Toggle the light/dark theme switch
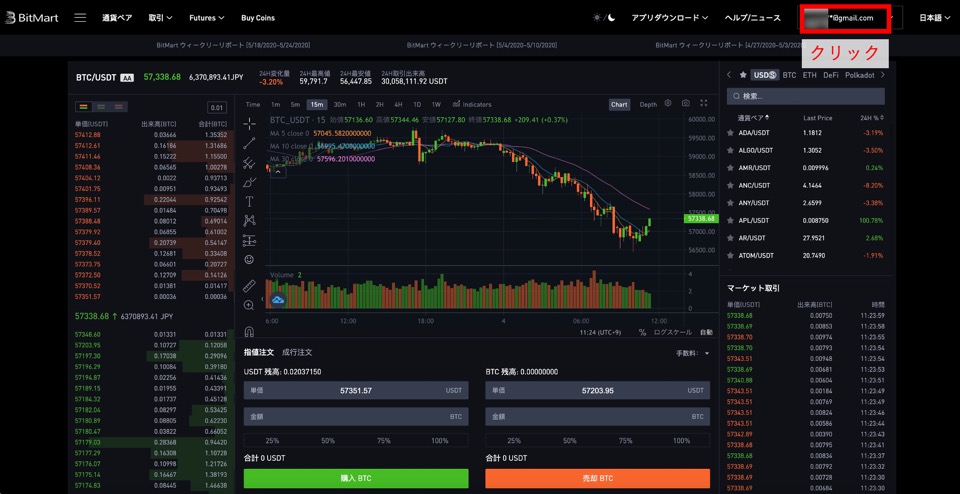This screenshot has width=960, height=494. [604, 18]
